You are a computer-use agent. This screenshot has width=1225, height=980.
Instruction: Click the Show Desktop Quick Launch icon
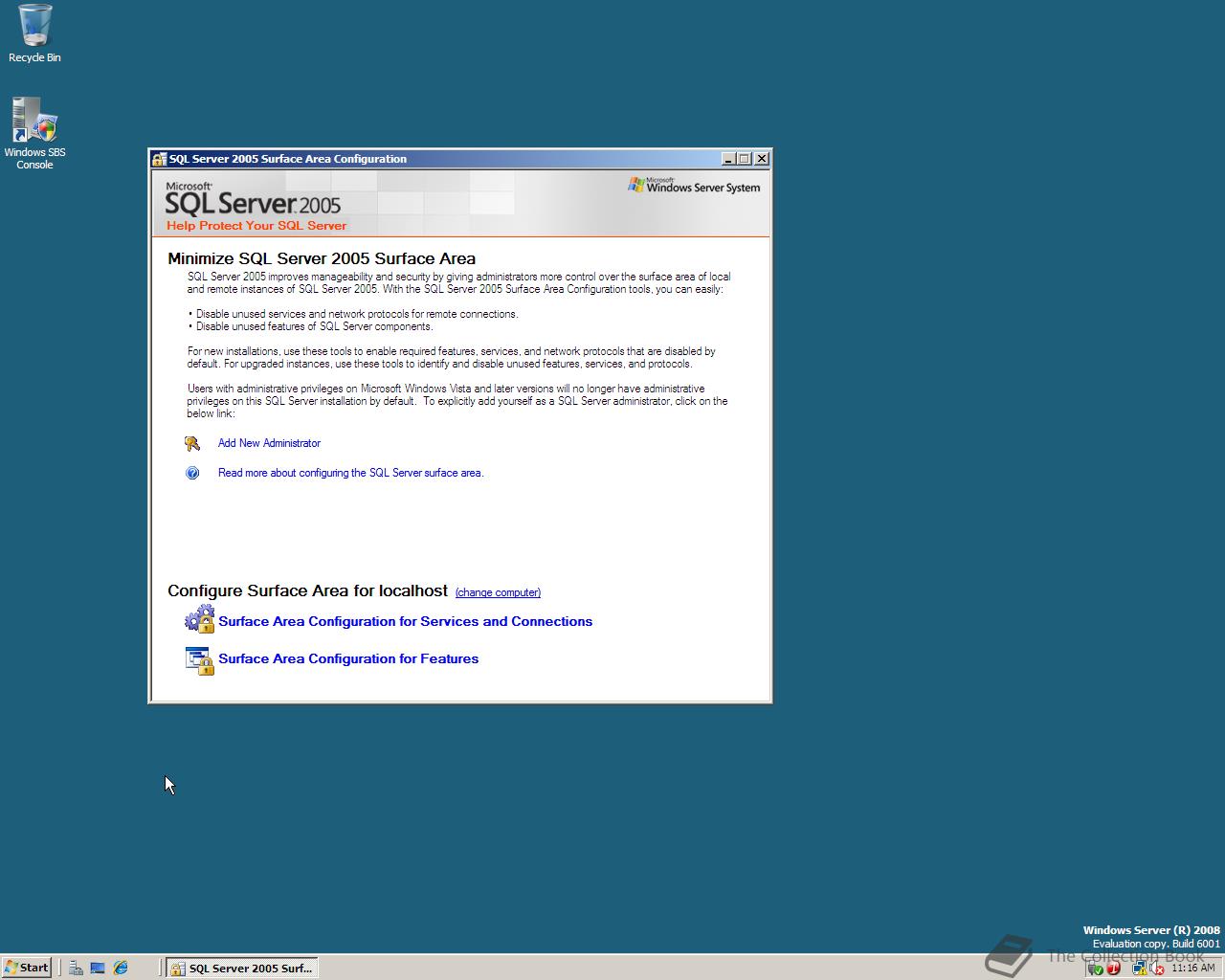pyautogui.click(x=98, y=968)
